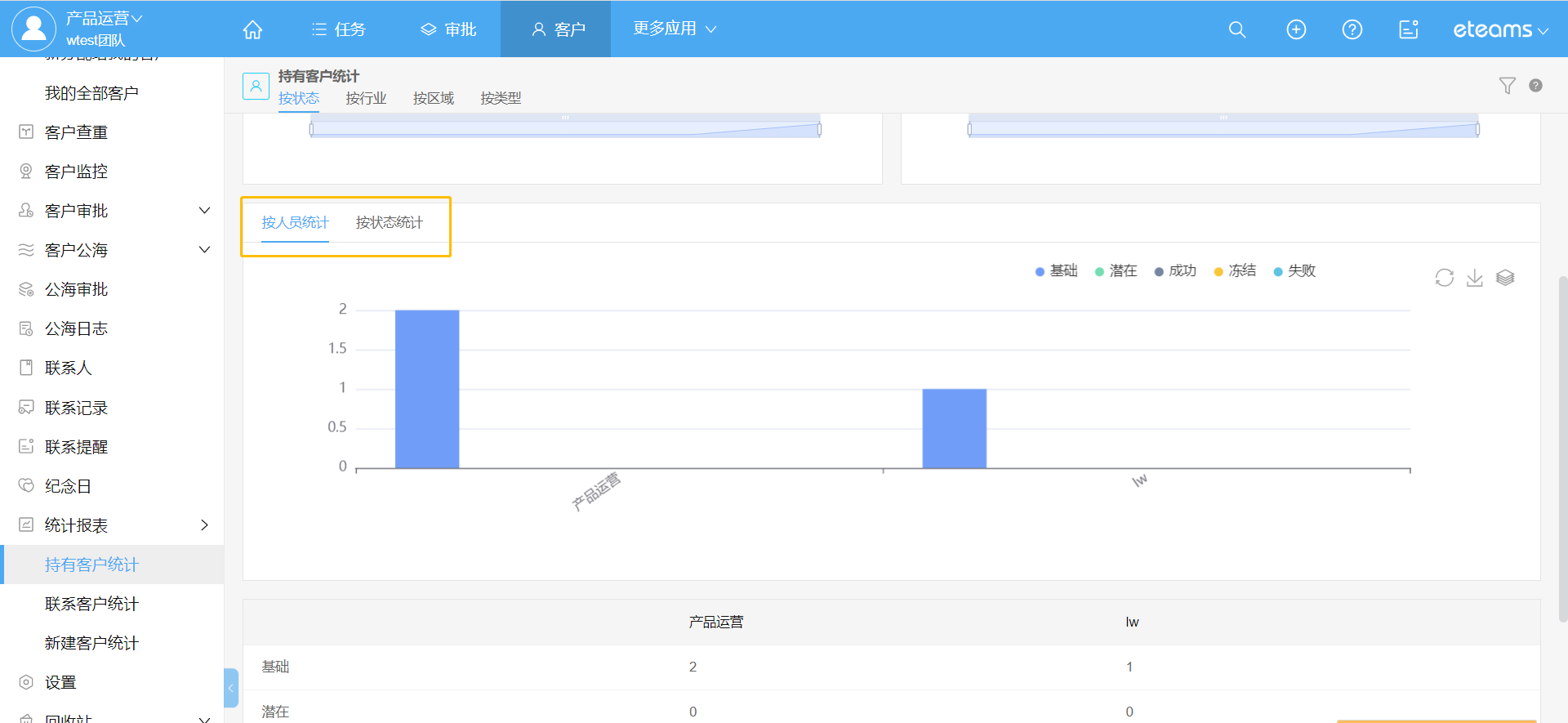
Task: Open 我的全部客户 in the sidebar
Action: [91, 93]
